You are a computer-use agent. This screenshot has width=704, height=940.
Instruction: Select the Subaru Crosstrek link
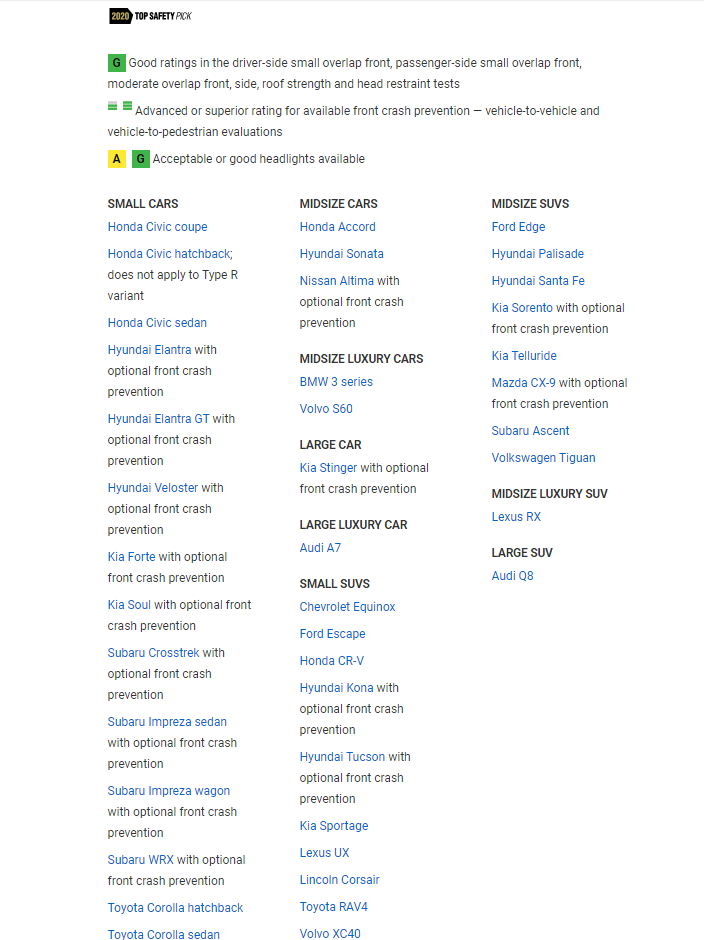(153, 653)
